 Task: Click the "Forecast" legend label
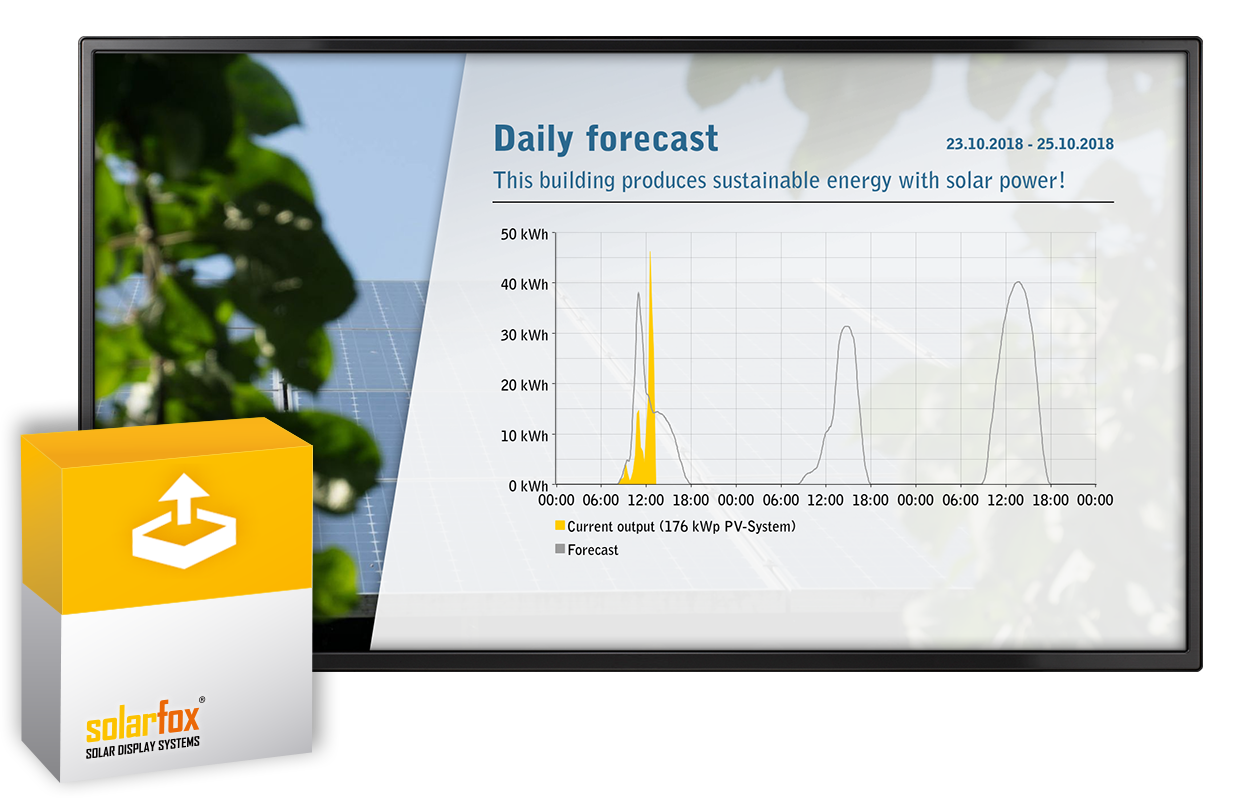593,550
